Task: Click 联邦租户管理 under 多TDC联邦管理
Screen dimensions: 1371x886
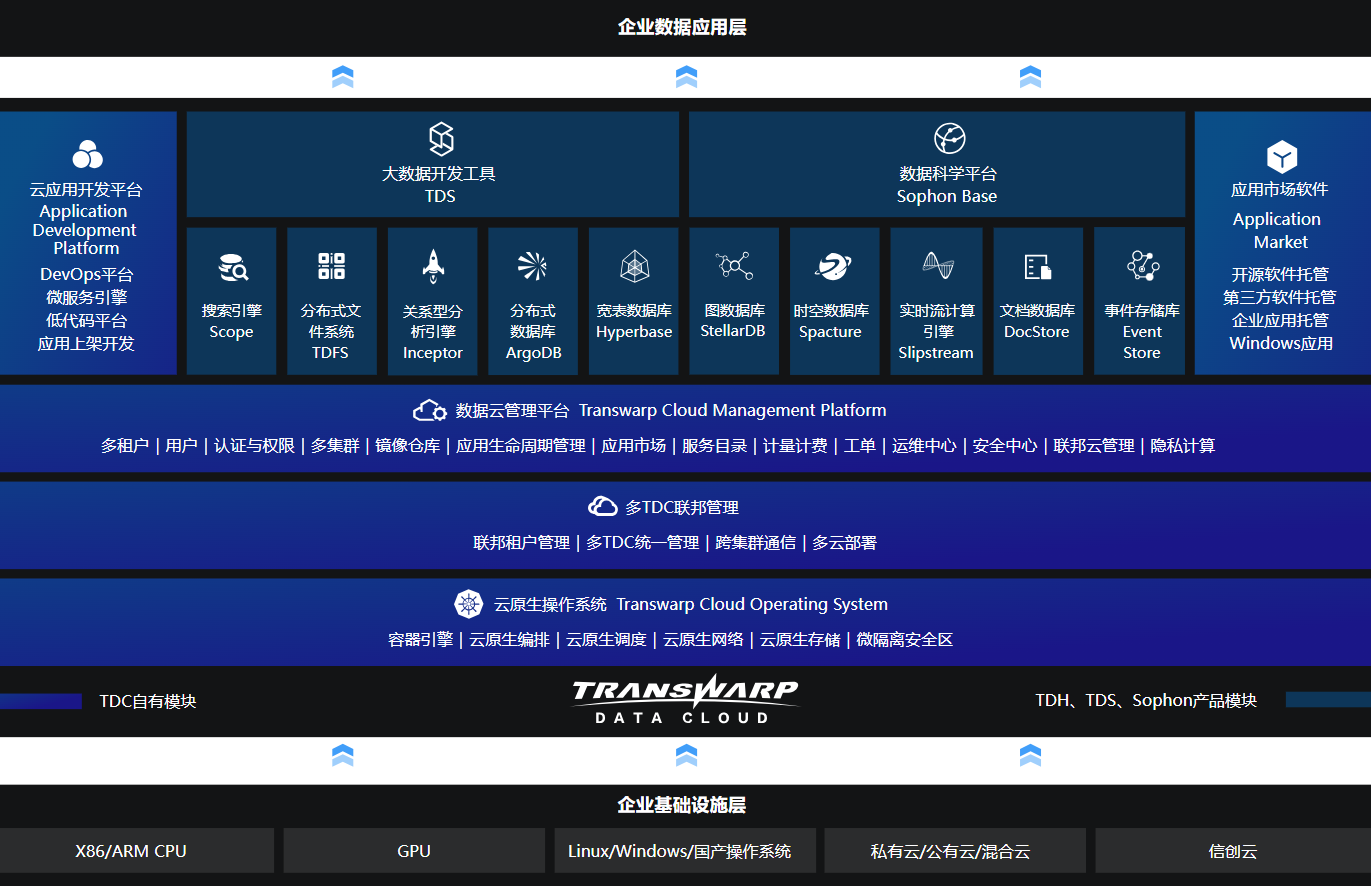Action: [x=522, y=542]
